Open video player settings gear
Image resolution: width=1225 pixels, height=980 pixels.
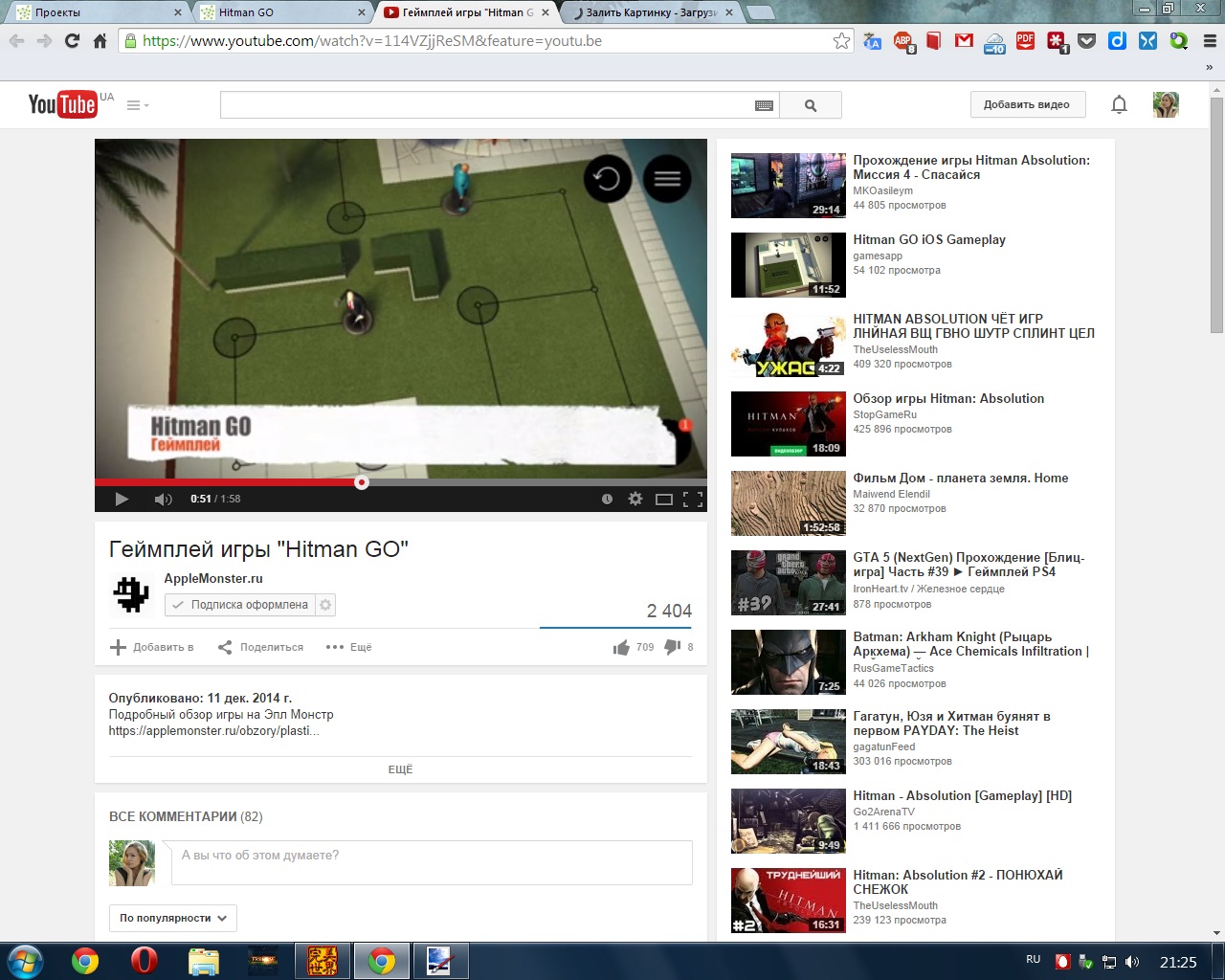(x=635, y=499)
